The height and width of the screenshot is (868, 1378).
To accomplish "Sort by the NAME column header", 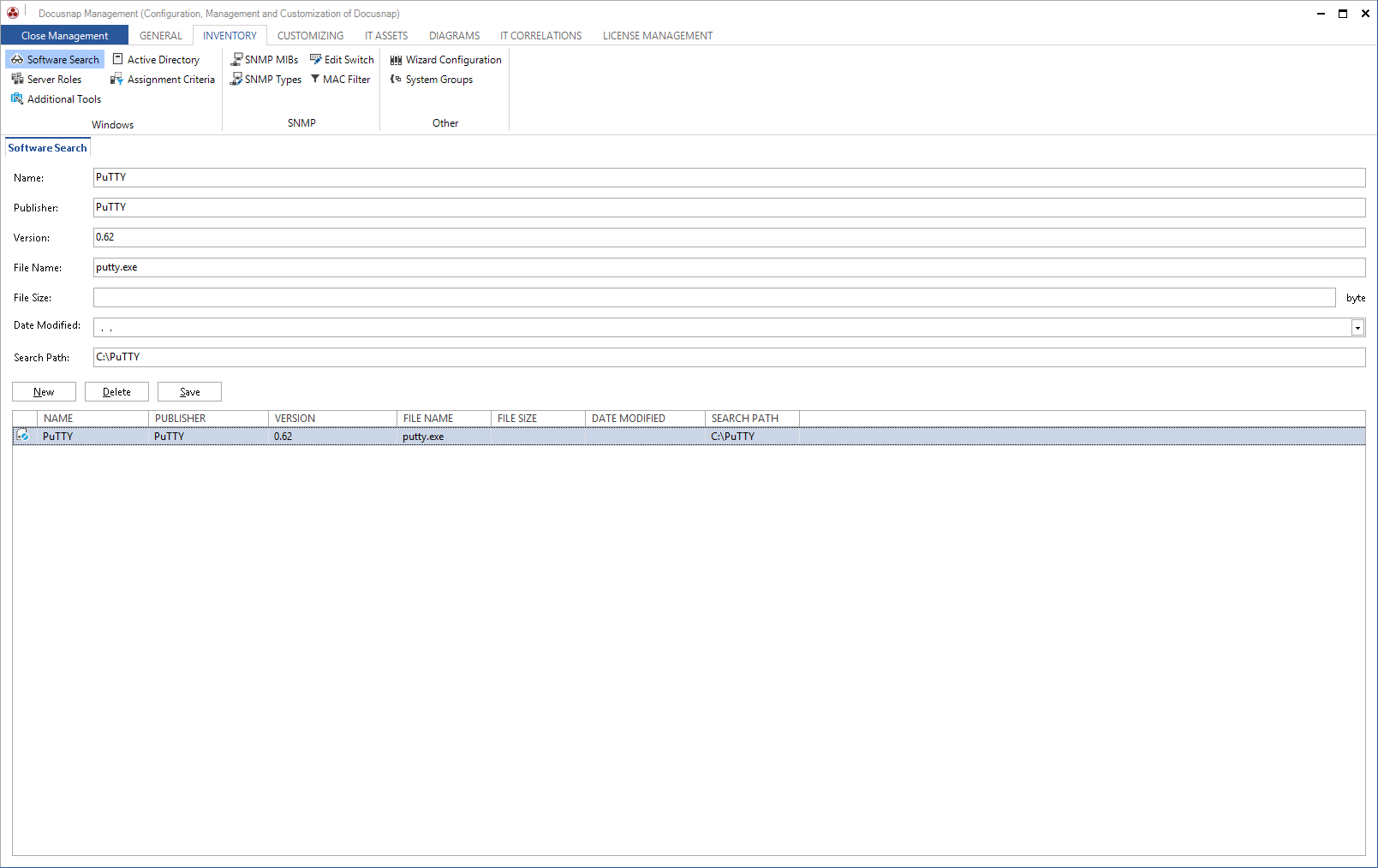I will click(92, 418).
